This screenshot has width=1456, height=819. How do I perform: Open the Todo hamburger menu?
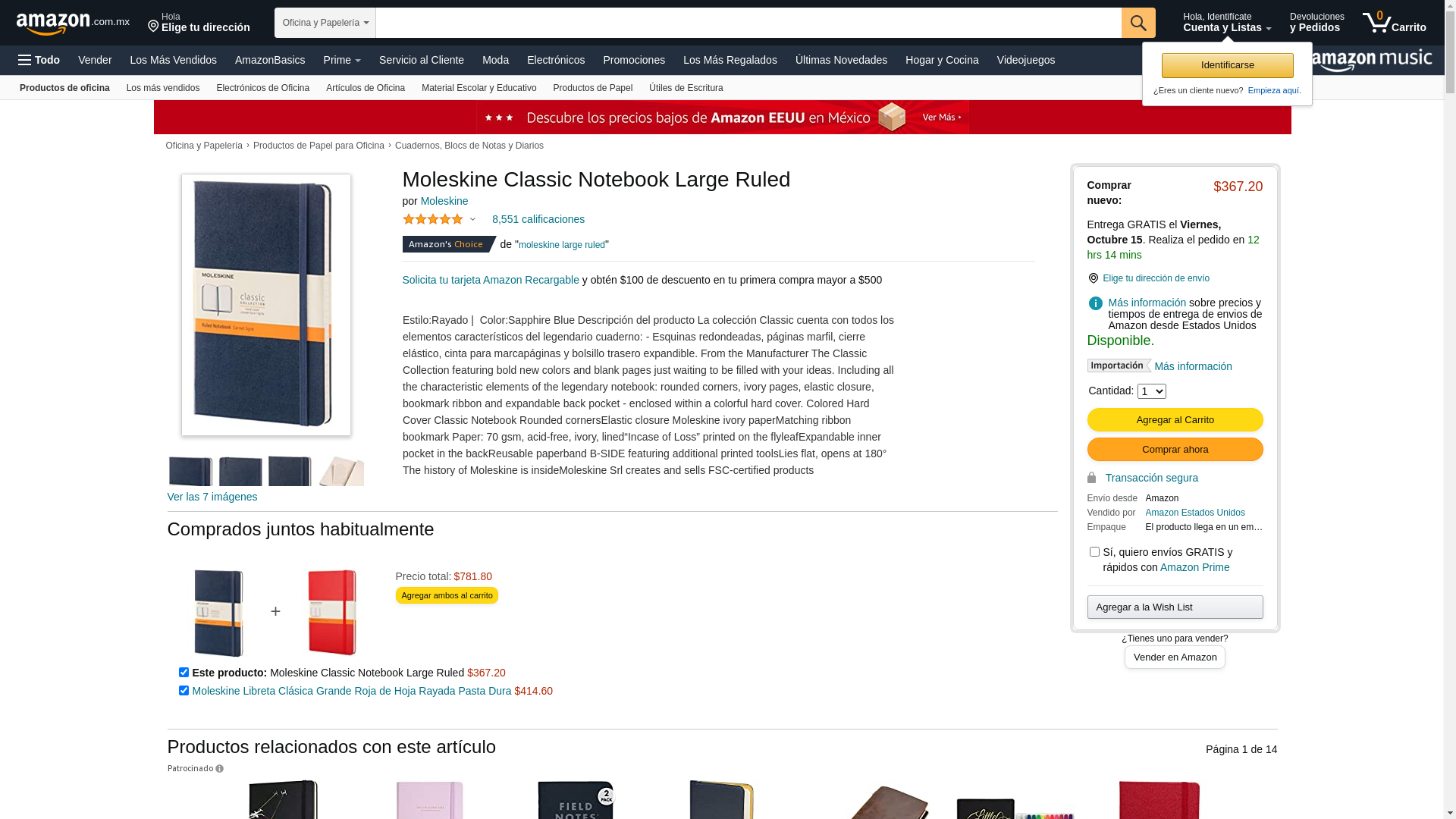39,60
